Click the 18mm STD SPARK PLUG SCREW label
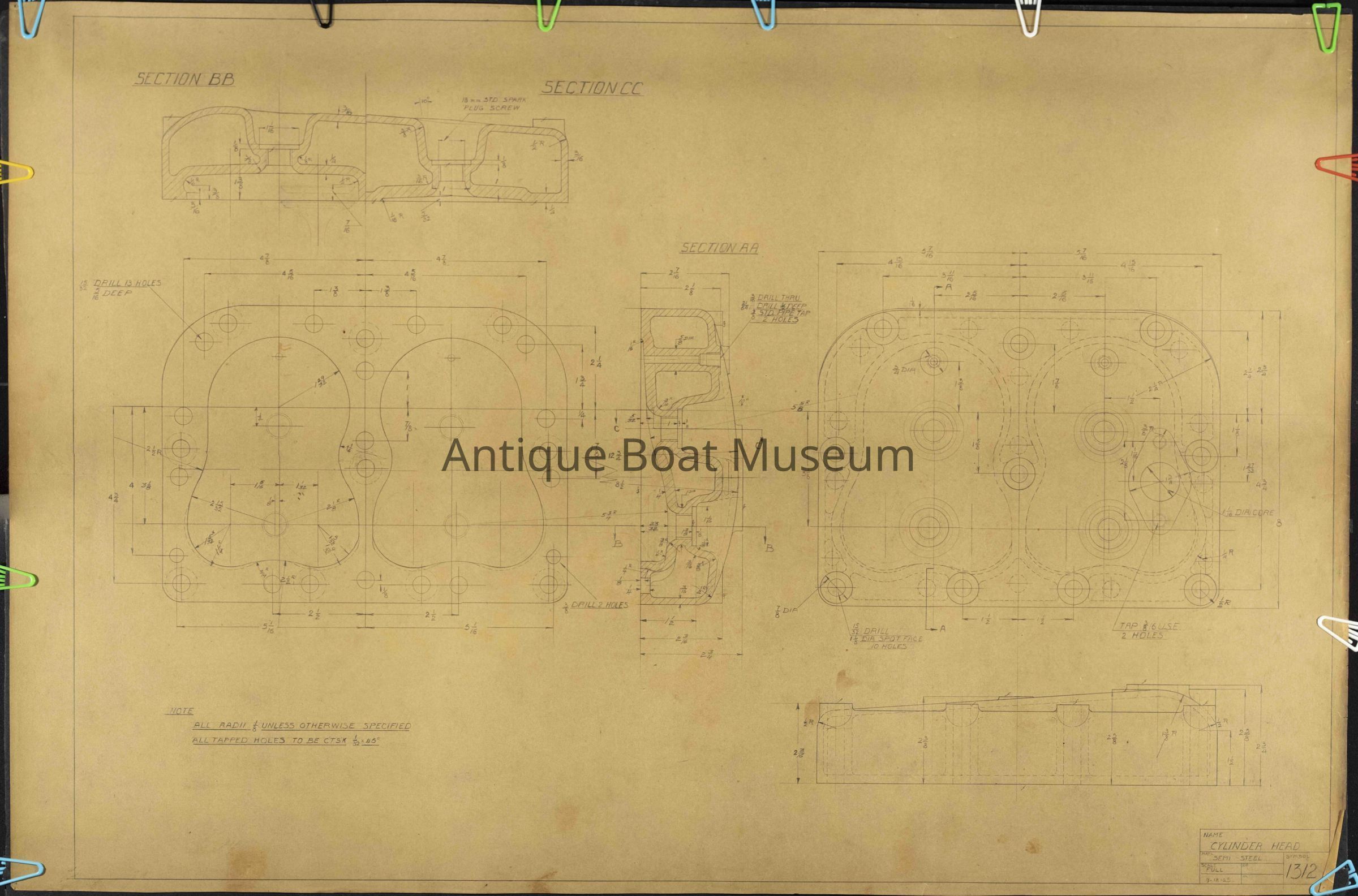Image resolution: width=1358 pixels, height=896 pixels. 493,104
